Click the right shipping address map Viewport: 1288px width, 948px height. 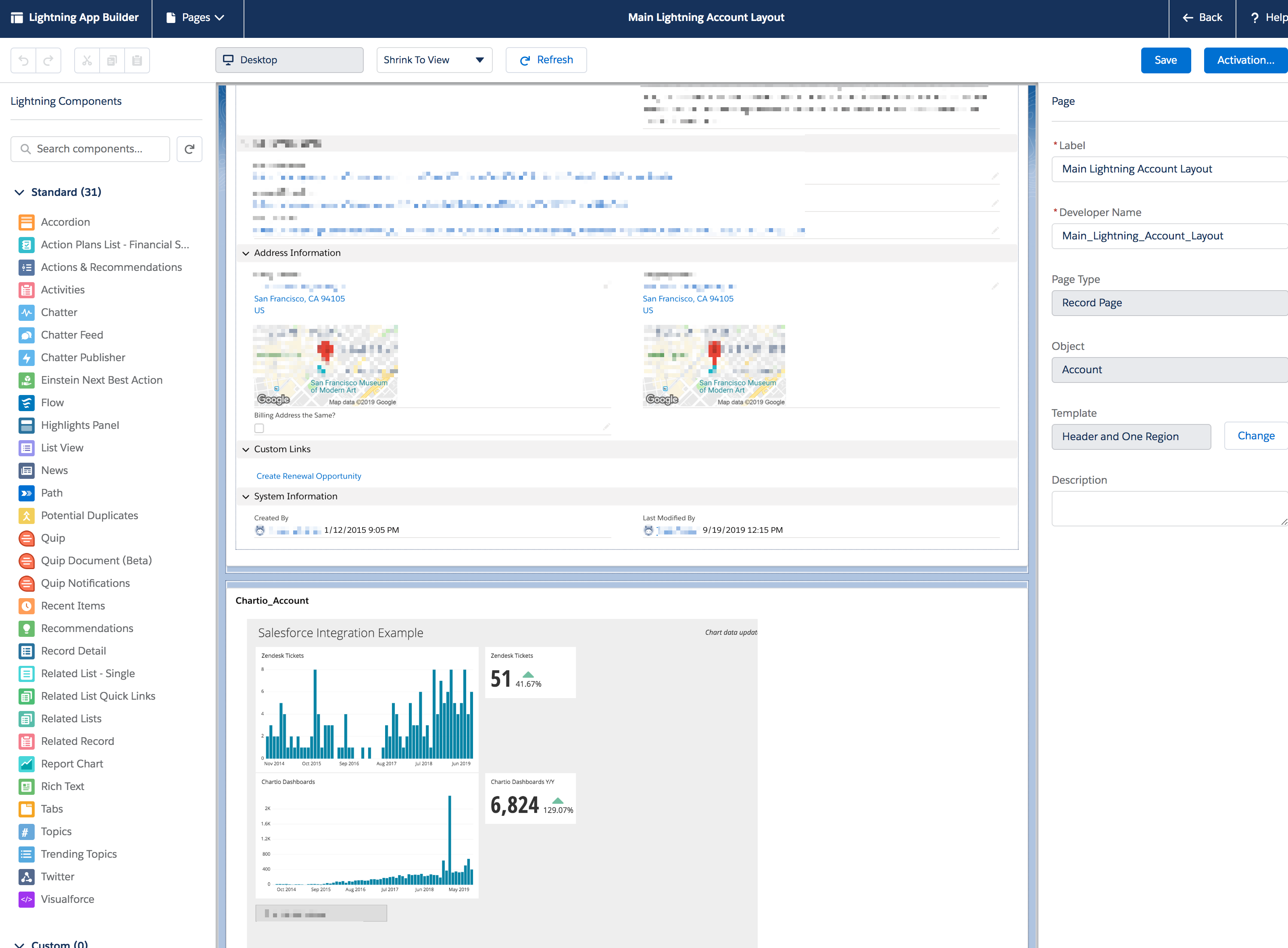[x=714, y=366]
